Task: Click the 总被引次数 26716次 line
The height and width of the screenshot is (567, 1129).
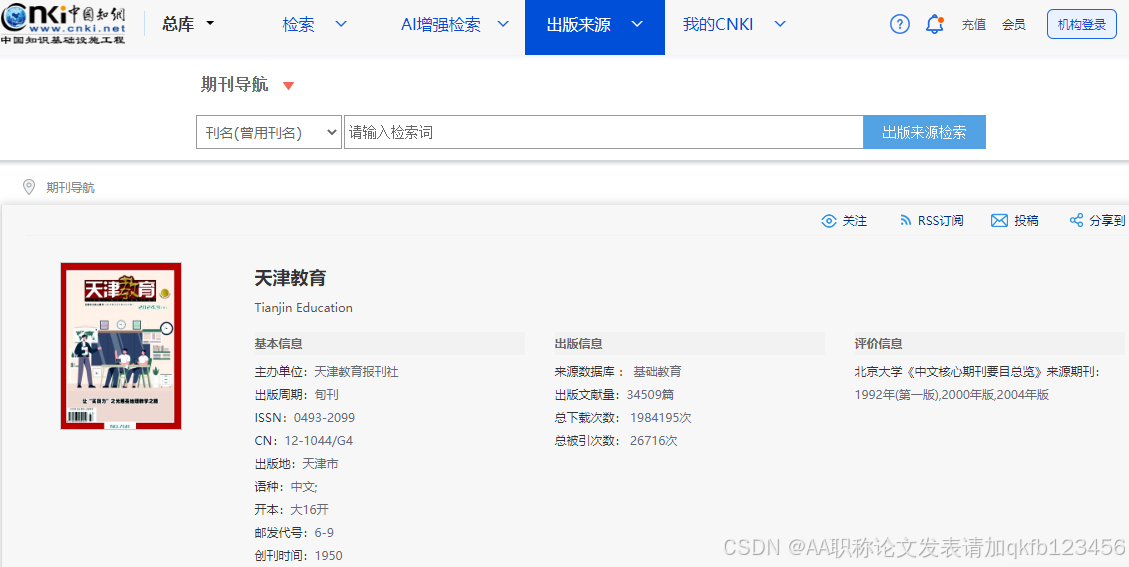Action: (616, 441)
